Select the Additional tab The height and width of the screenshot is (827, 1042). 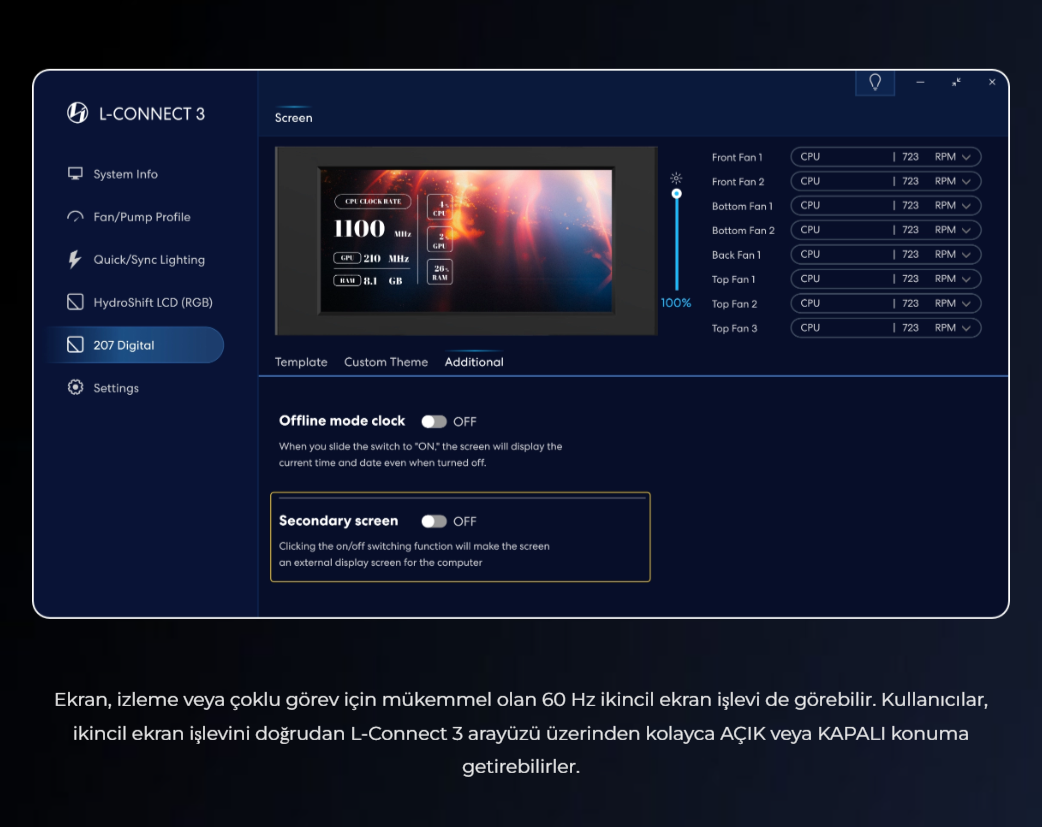pos(474,362)
